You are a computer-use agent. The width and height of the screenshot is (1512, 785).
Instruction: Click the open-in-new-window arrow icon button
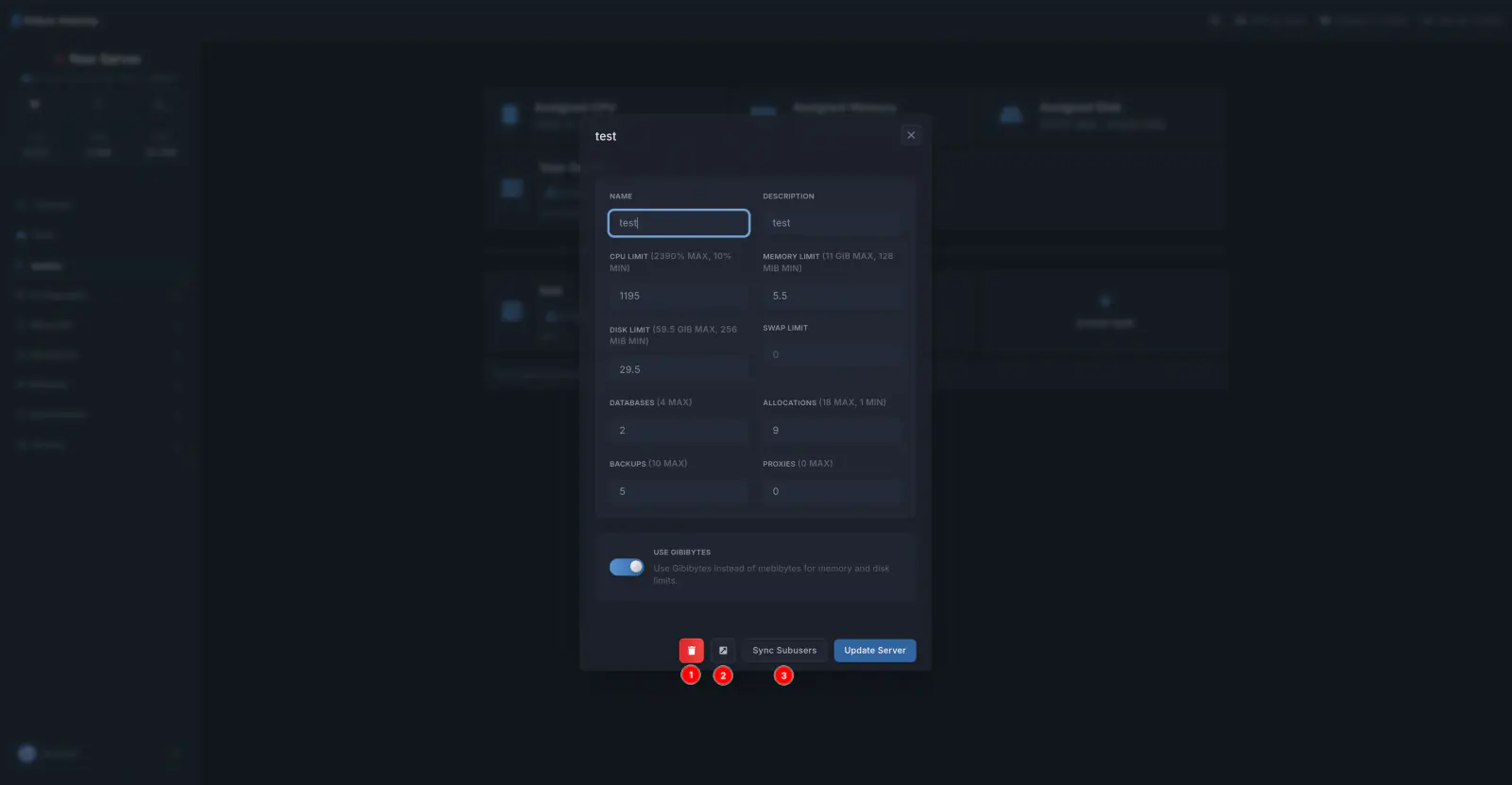tap(723, 651)
